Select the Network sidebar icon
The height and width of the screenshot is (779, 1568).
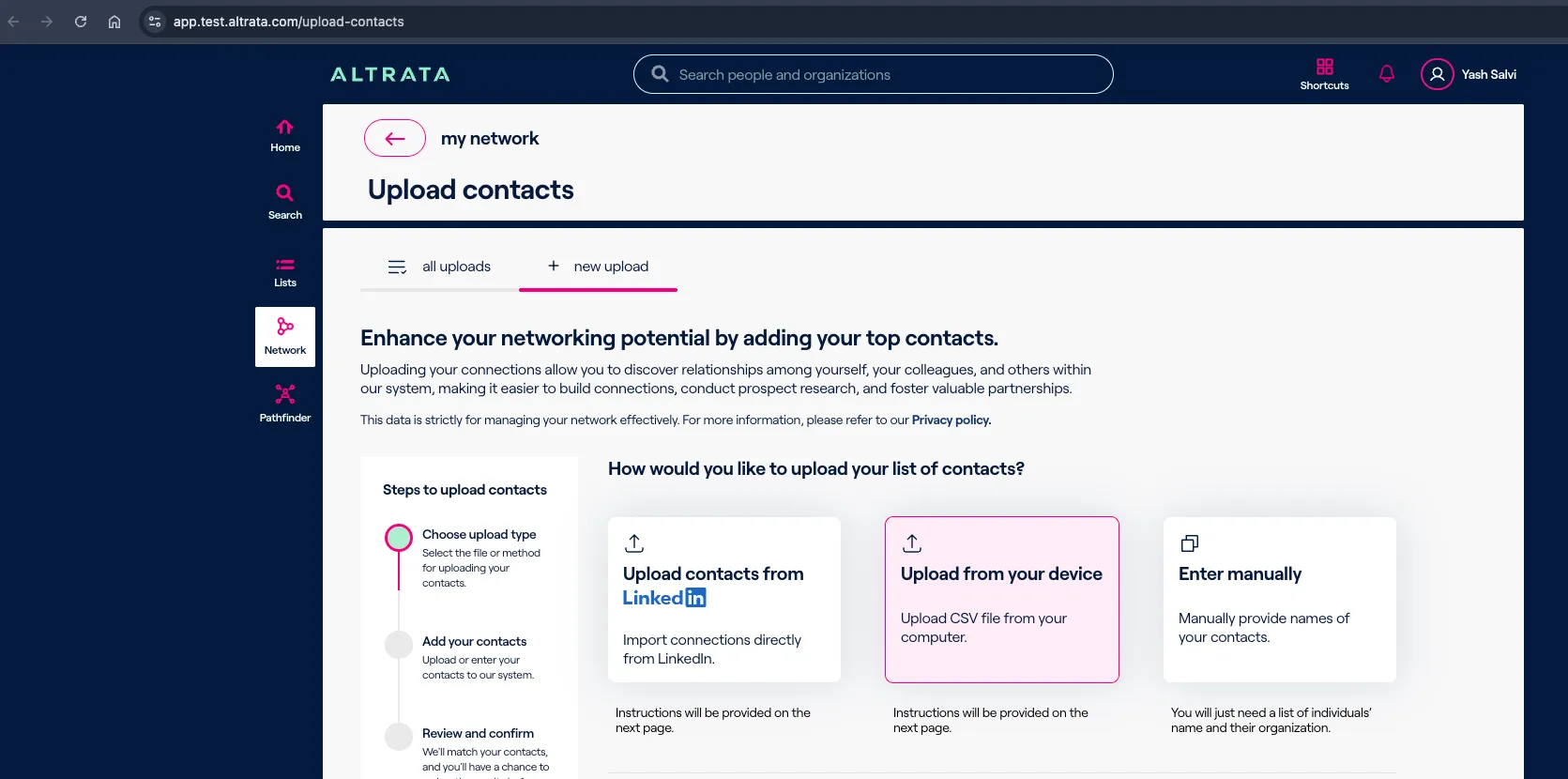[x=285, y=337]
